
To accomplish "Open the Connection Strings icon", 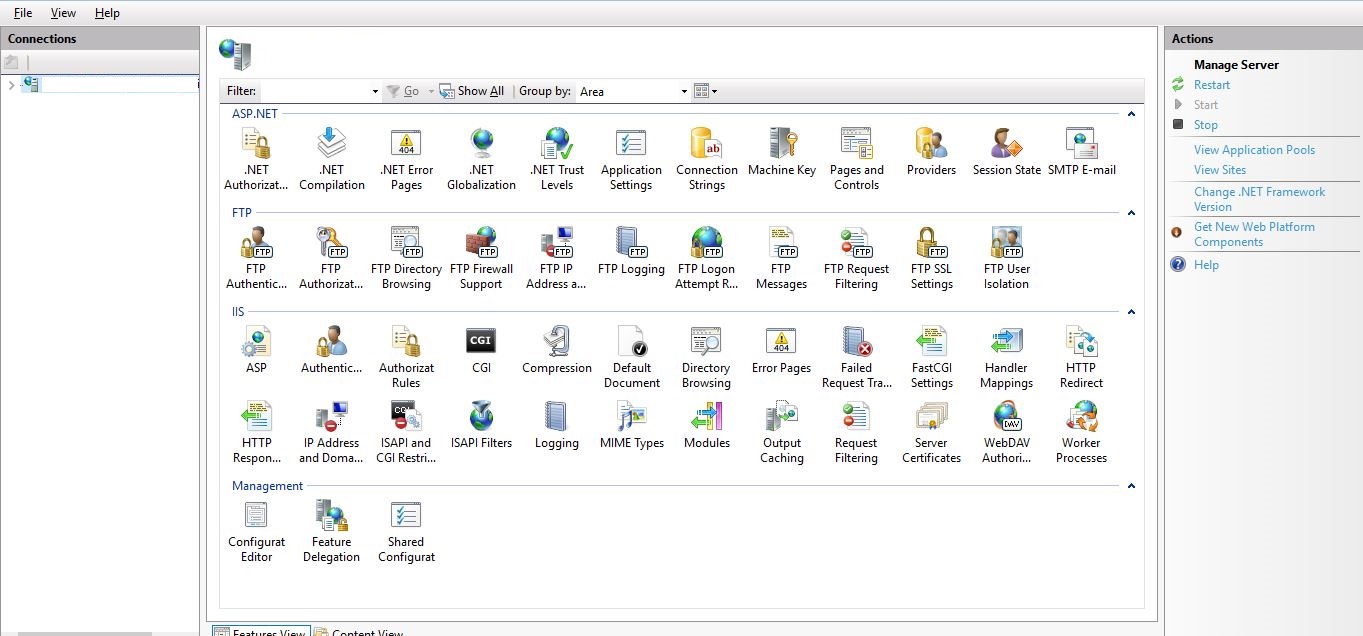I will point(706,145).
